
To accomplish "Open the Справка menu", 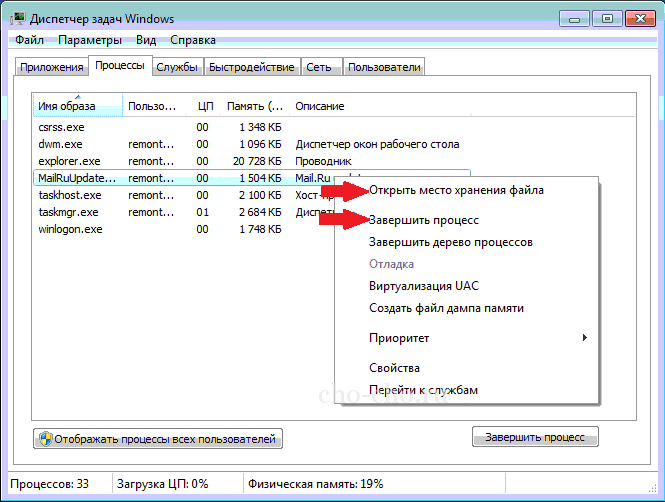I will coord(191,40).
